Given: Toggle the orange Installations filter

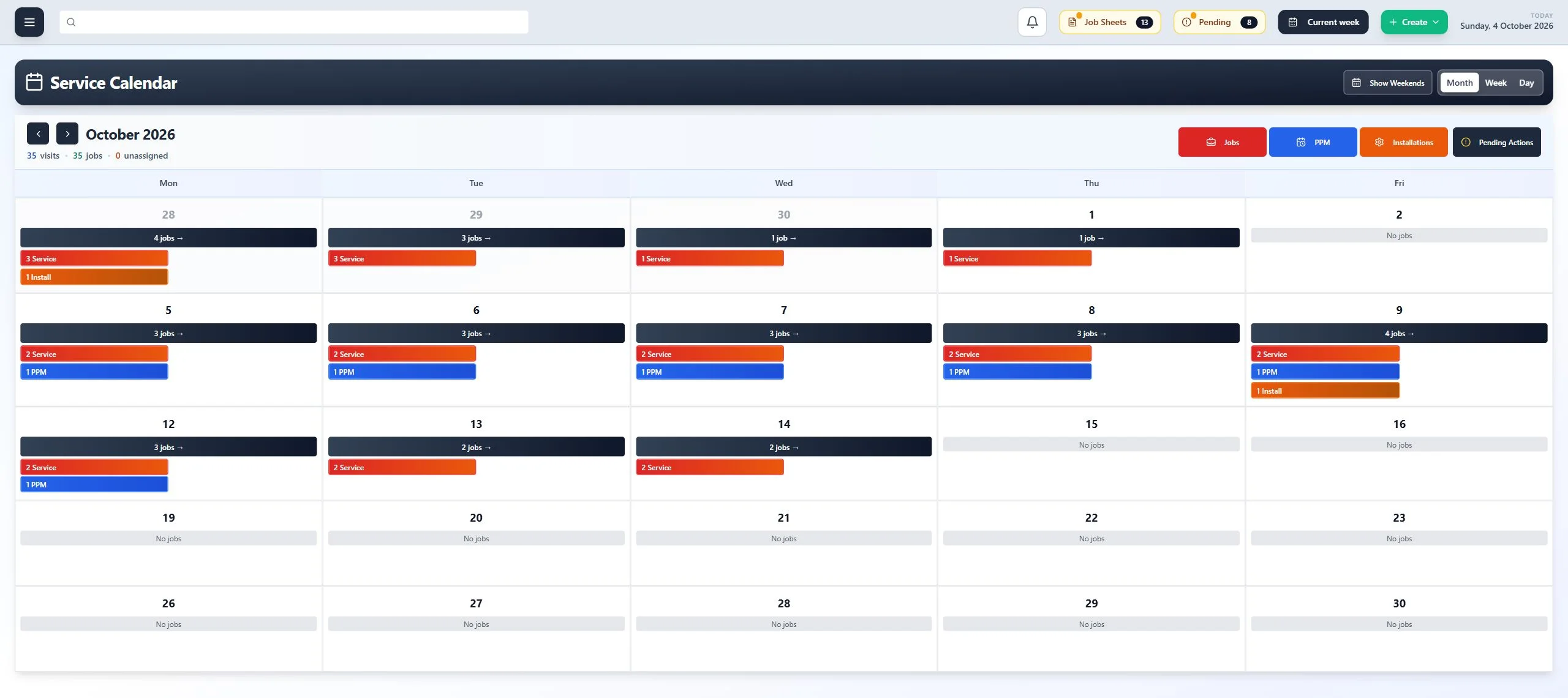Looking at the screenshot, I should [1403, 142].
